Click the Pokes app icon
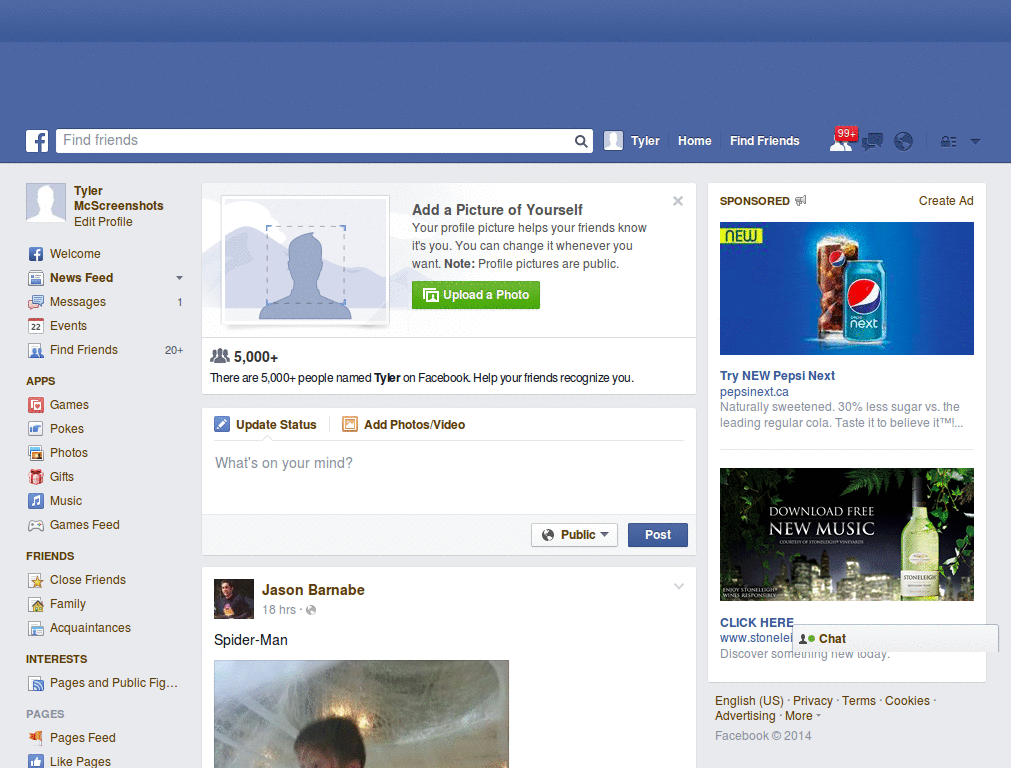Viewport: 1024px width, 768px height. click(x=36, y=429)
